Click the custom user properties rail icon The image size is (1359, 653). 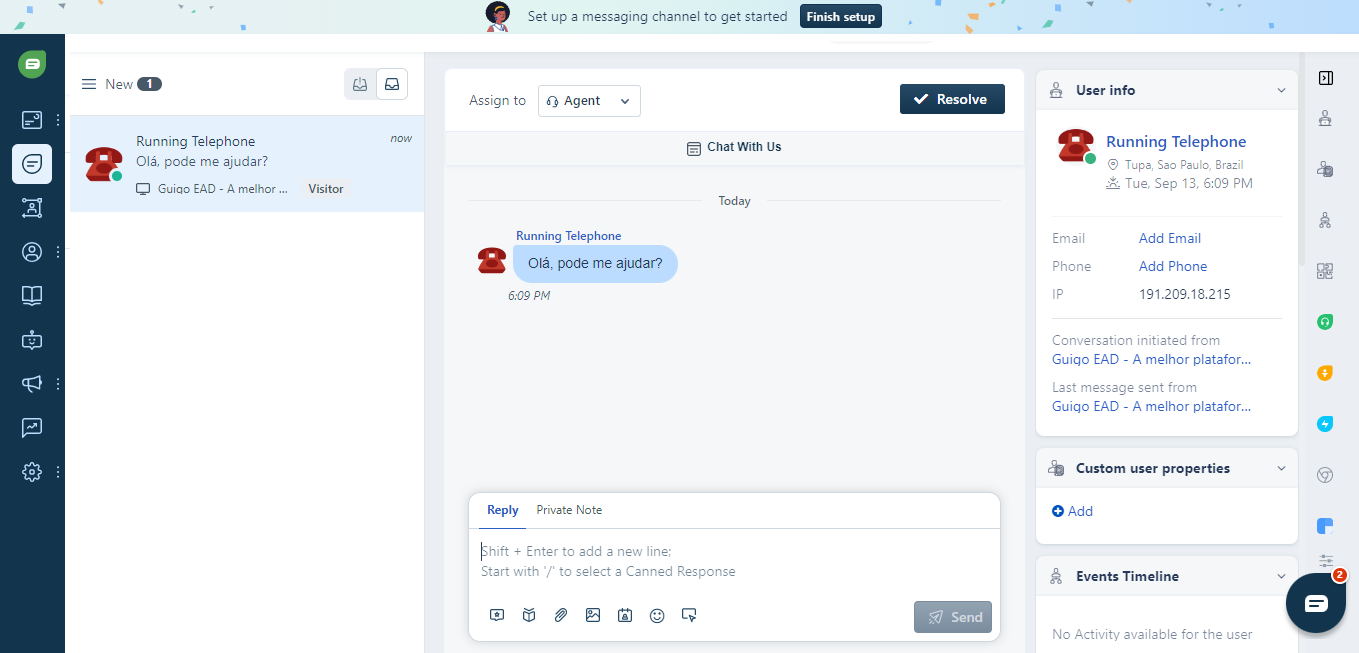click(1325, 170)
